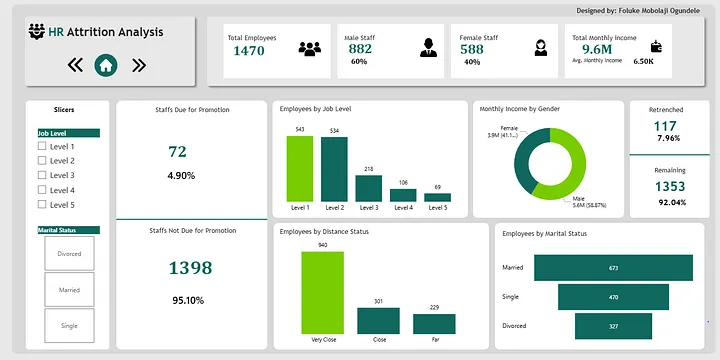
Task: Click the Employees by Marital Status title
Action: click(x=545, y=234)
